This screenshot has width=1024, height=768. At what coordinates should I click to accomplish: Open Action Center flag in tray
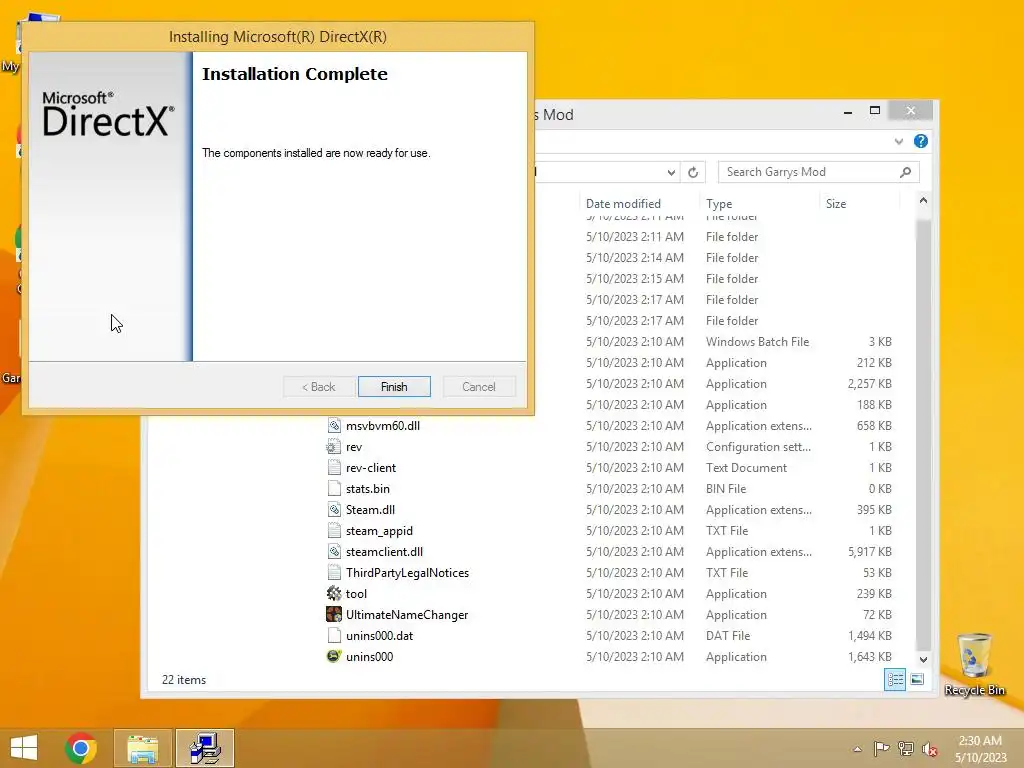click(x=881, y=749)
